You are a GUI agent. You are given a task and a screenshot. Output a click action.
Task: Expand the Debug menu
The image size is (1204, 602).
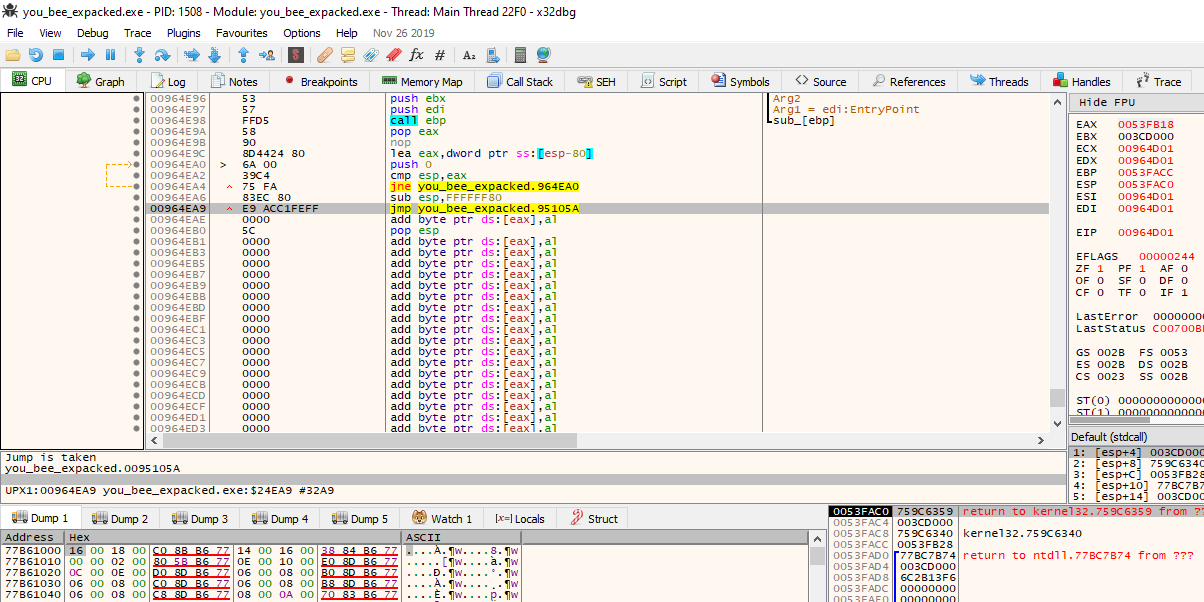[92, 33]
